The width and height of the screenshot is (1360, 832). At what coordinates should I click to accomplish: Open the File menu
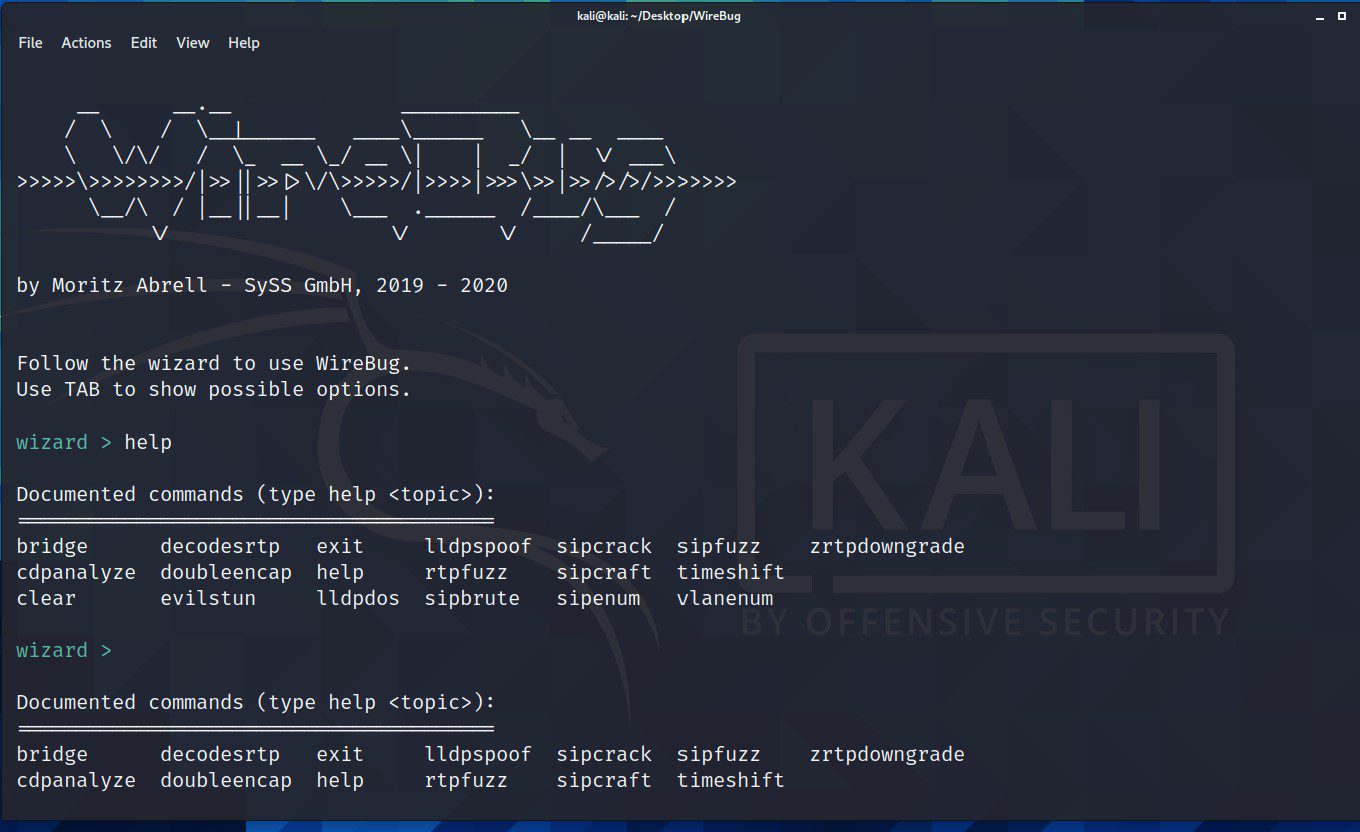click(x=30, y=42)
